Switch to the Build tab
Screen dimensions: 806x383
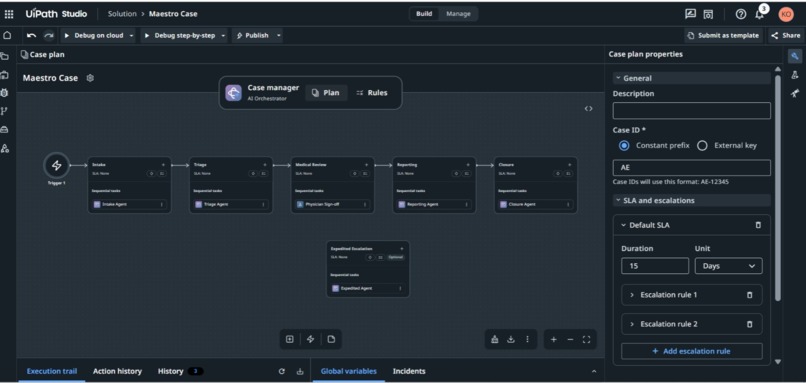click(424, 14)
